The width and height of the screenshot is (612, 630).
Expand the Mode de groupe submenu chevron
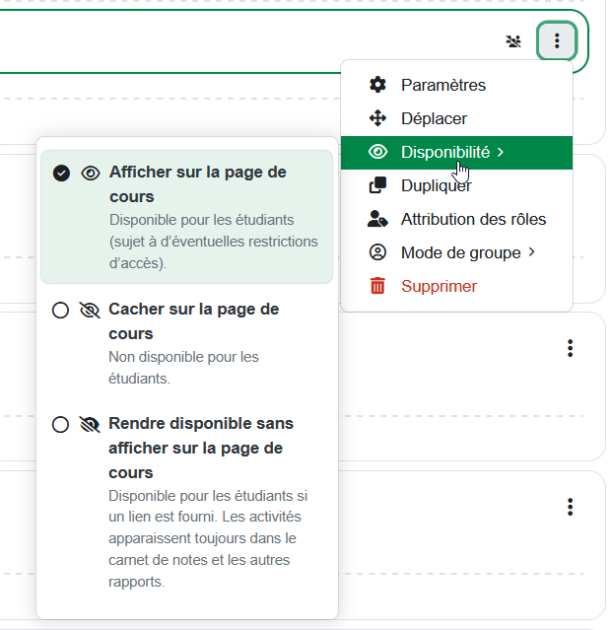(x=532, y=253)
